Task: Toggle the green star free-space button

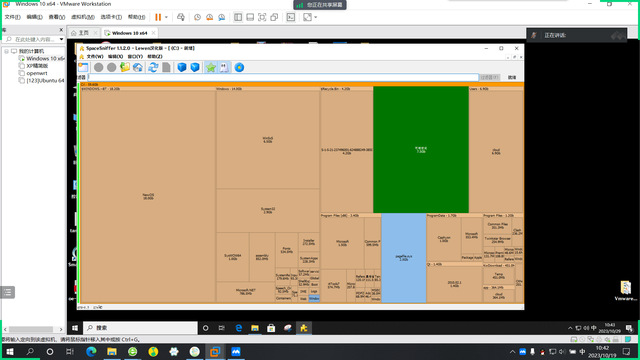Action: pos(211,67)
